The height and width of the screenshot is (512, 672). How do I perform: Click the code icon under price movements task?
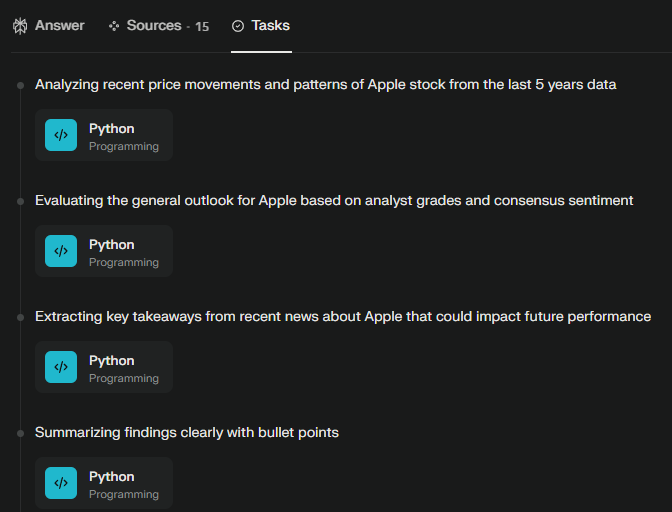pos(61,135)
